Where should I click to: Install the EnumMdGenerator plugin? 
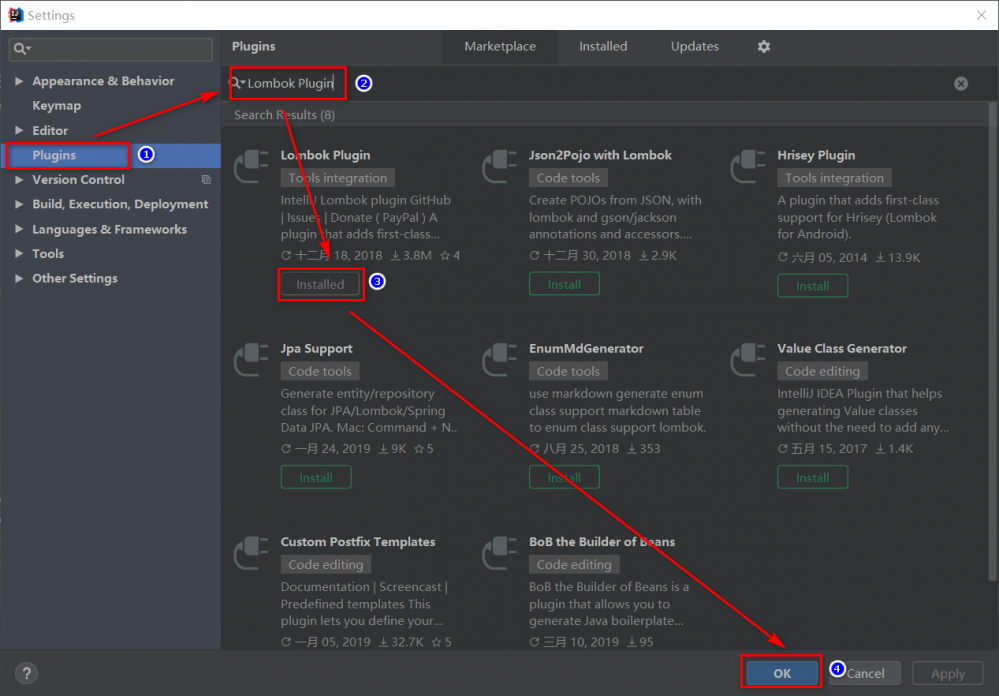(x=564, y=477)
